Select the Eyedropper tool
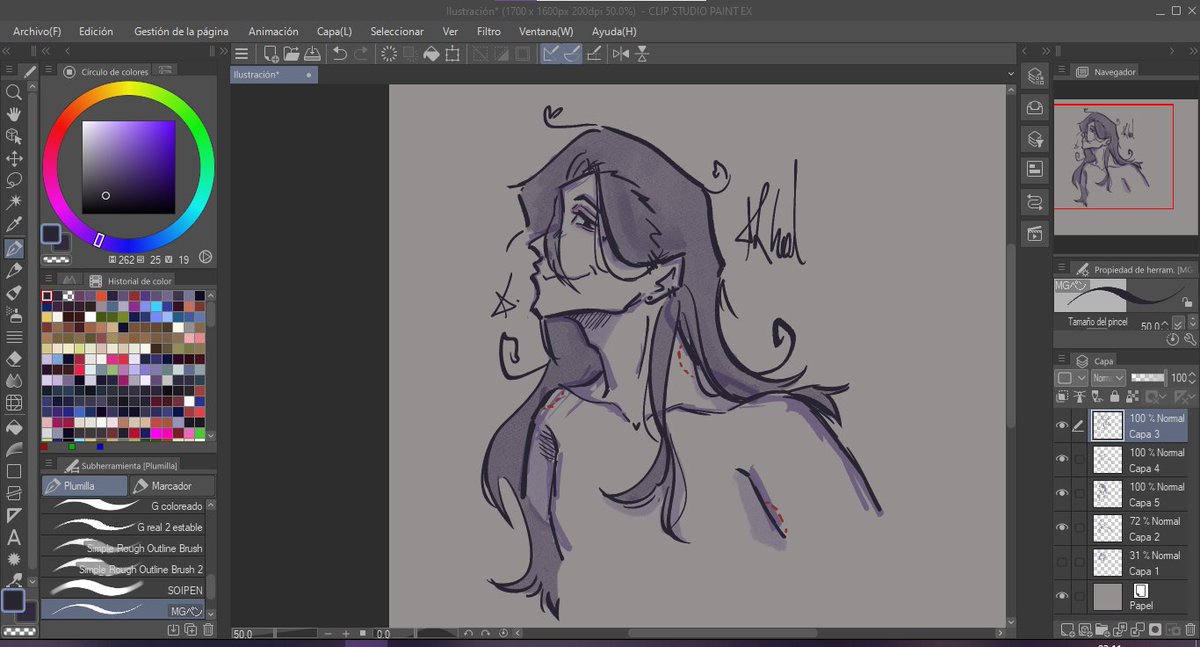1200x647 pixels. pos(14,225)
